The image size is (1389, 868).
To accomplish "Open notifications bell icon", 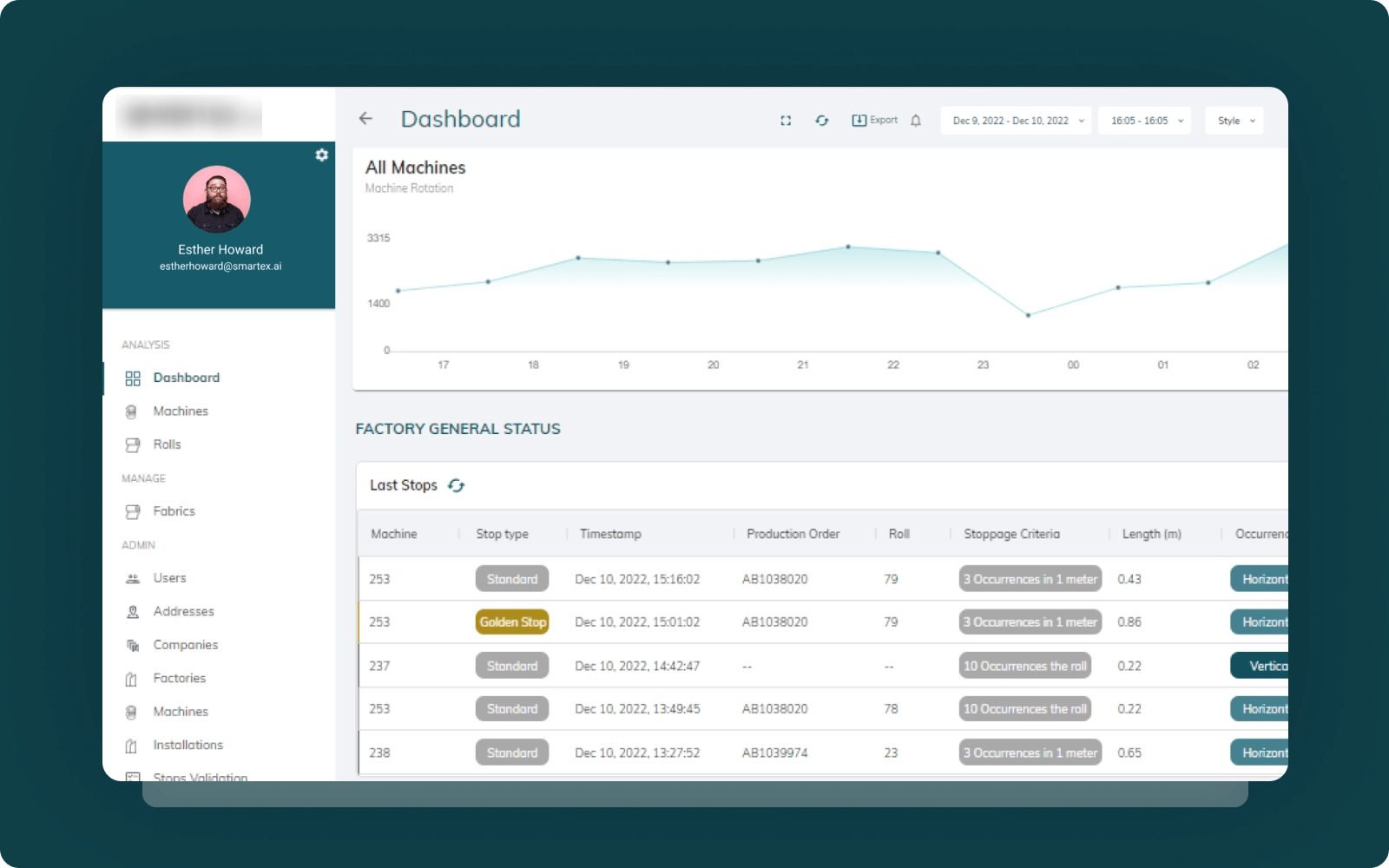I will coord(916,121).
